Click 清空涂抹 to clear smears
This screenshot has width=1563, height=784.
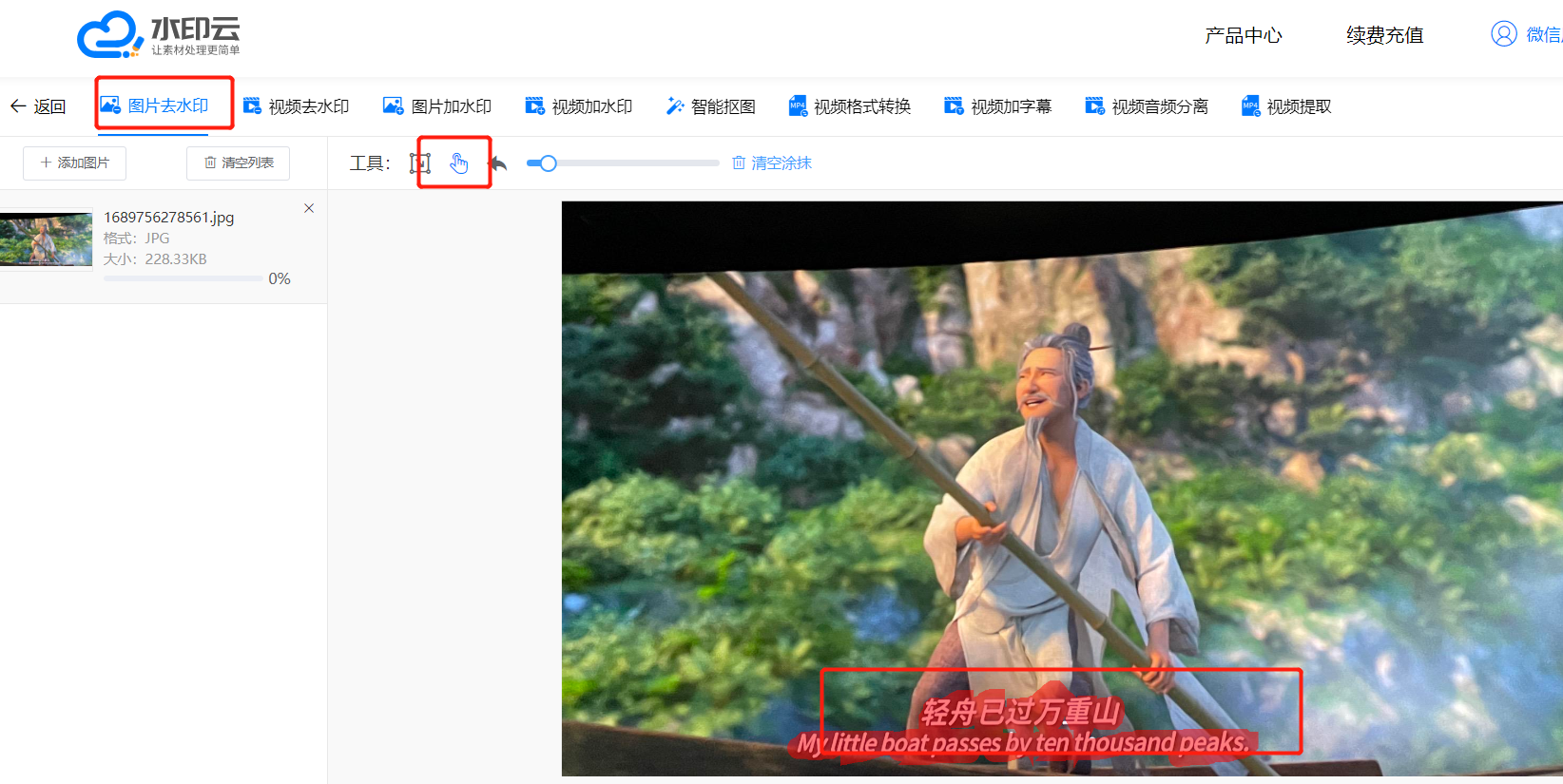coord(772,163)
